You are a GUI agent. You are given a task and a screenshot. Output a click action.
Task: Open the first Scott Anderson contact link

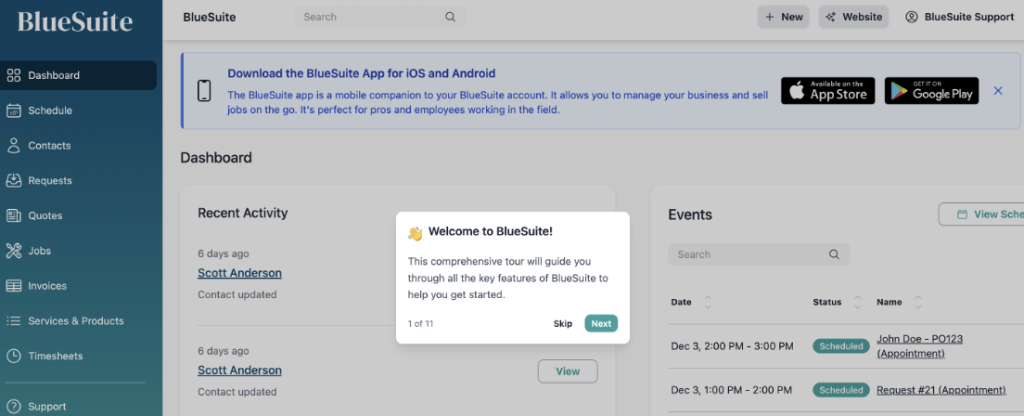click(240, 273)
